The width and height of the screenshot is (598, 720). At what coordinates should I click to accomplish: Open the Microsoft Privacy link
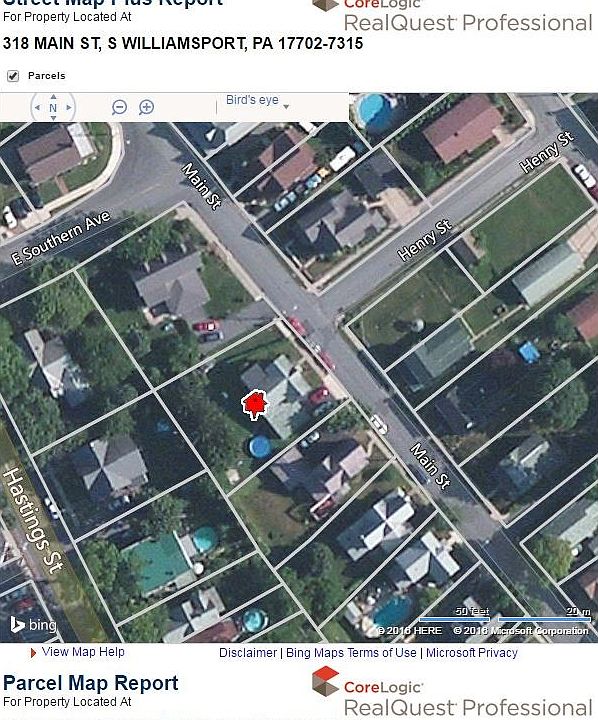point(472,652)
